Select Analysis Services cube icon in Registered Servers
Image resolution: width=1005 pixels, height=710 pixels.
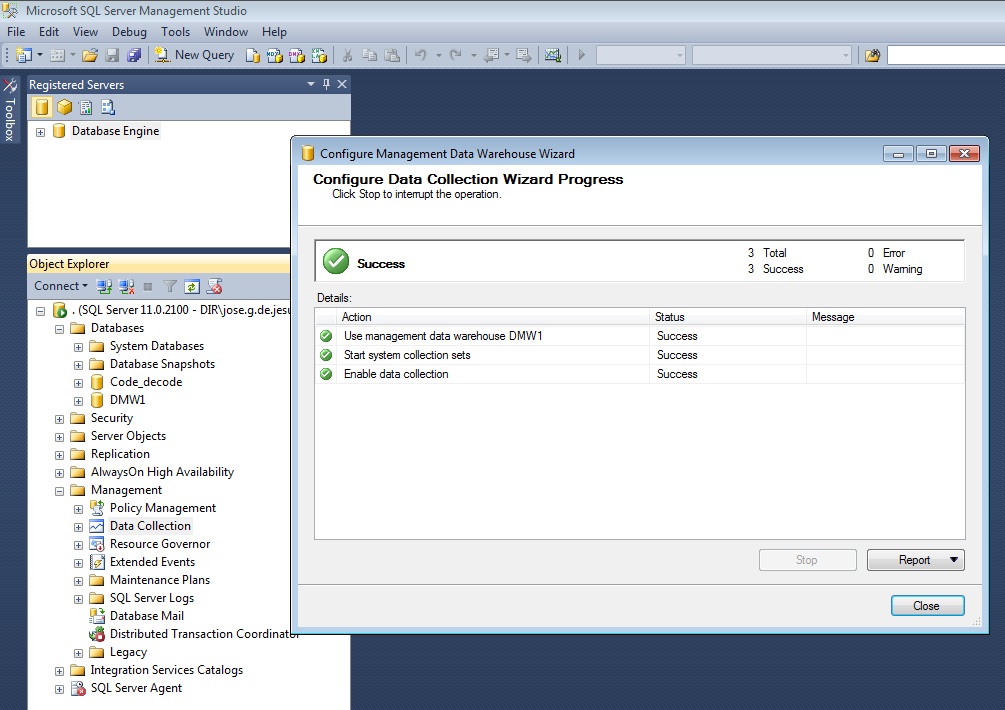point(64,107)
